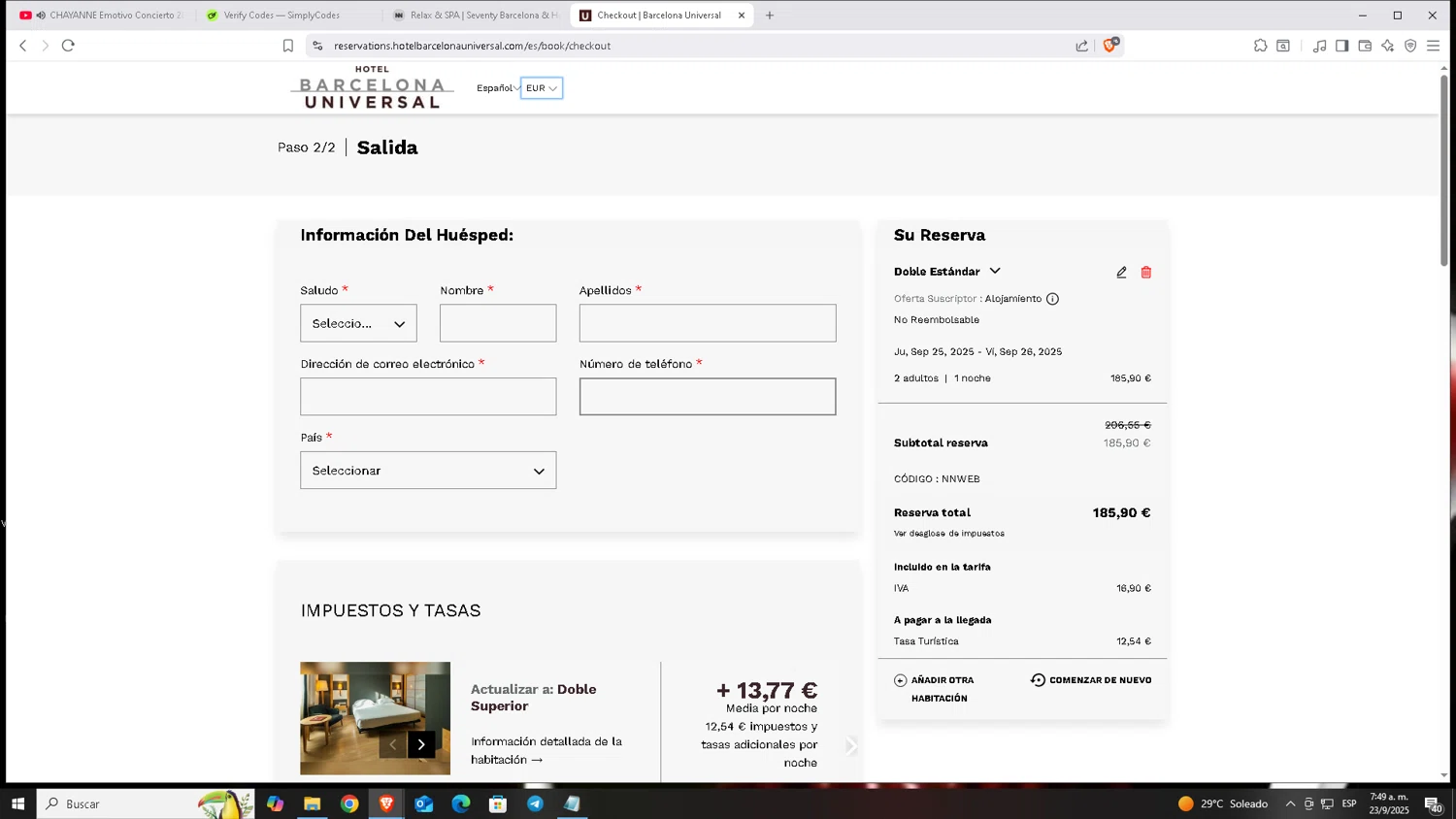Click the email address input field

coord(428,397)
